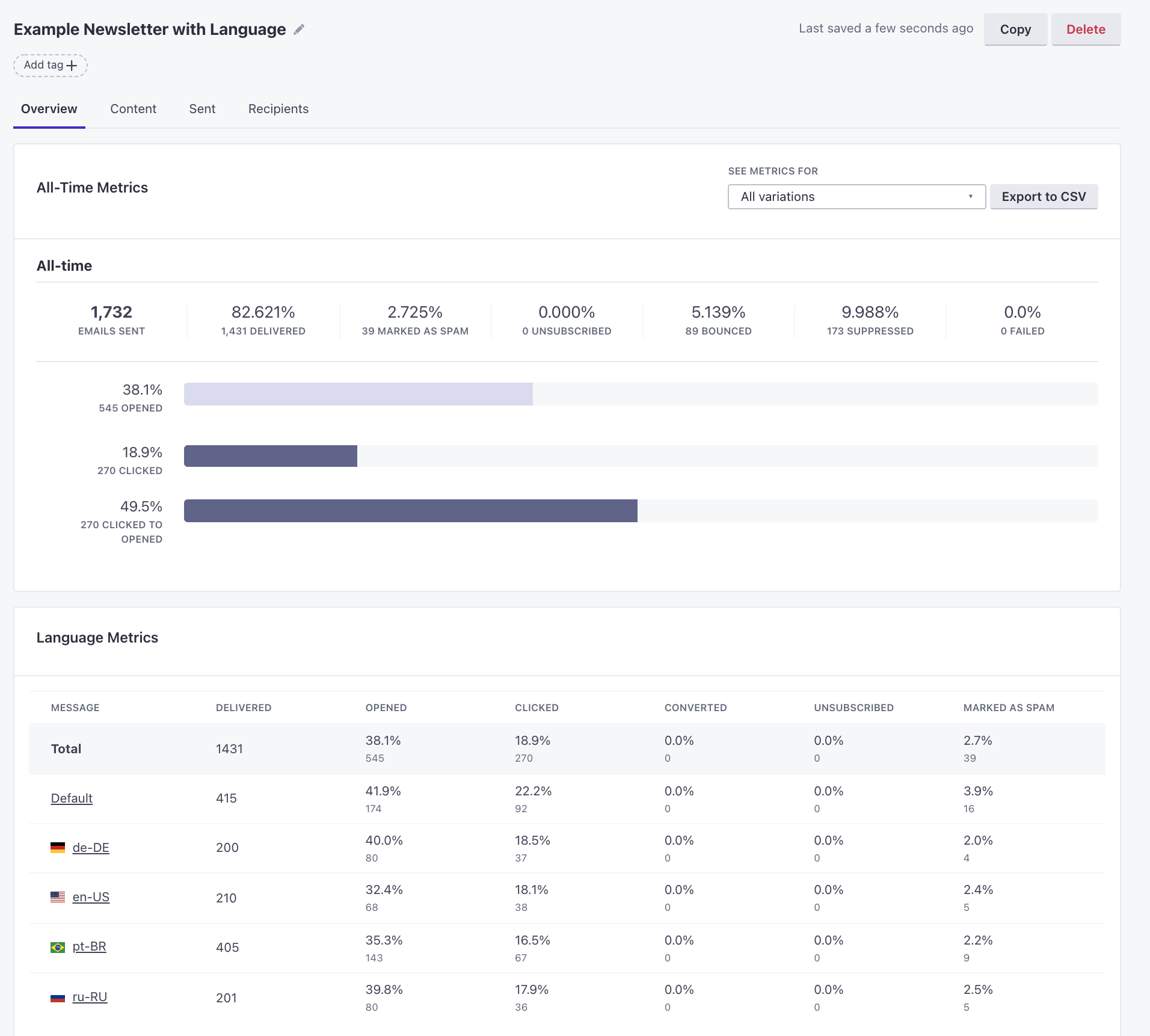1150x1036 pixels.
Task: Export metrics with Export to CSV
Action: point(1043,197)
